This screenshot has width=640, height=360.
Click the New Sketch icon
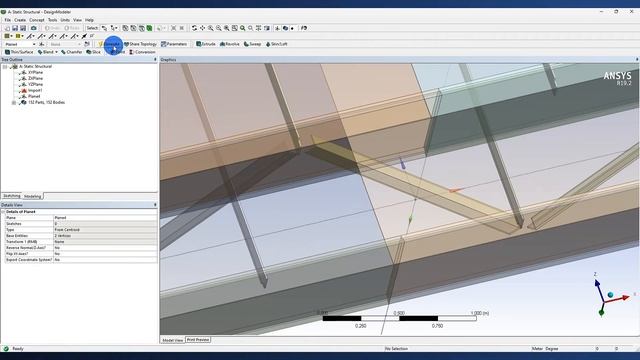click(87, 44)
